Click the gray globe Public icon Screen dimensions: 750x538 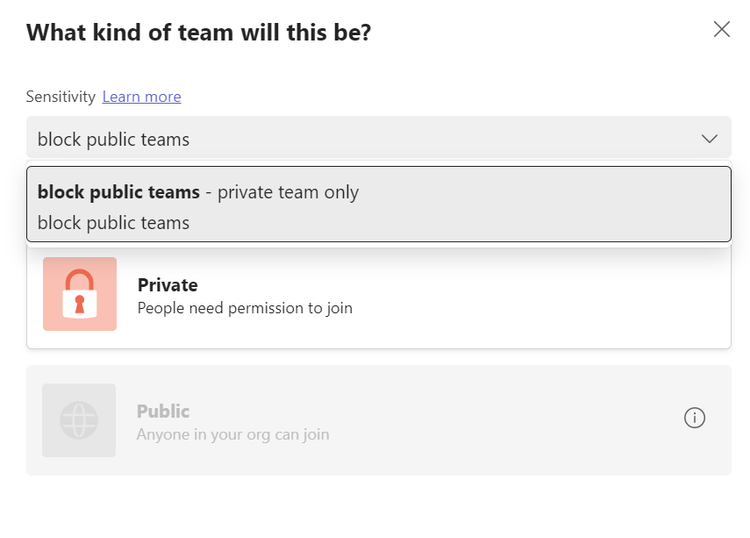[x=80, y=420]
